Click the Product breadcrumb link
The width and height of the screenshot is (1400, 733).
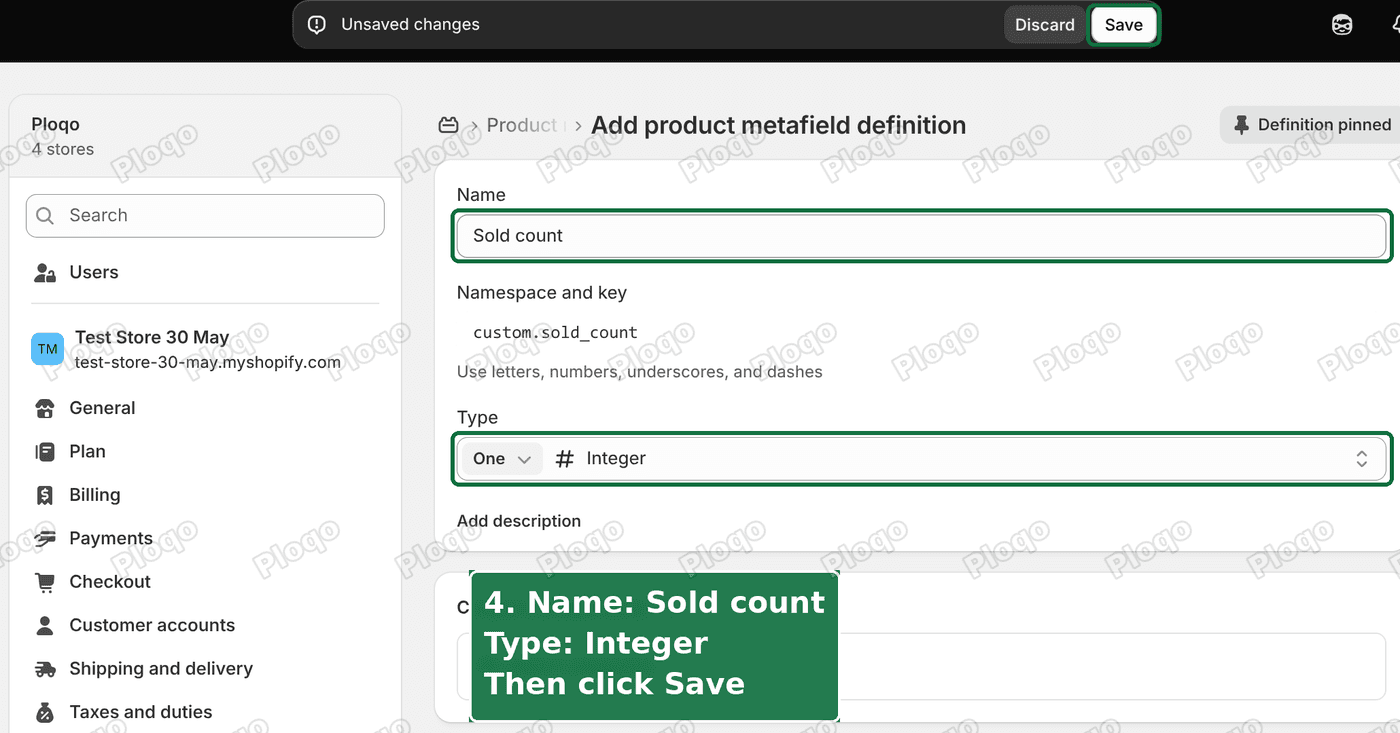coord(521,125)
